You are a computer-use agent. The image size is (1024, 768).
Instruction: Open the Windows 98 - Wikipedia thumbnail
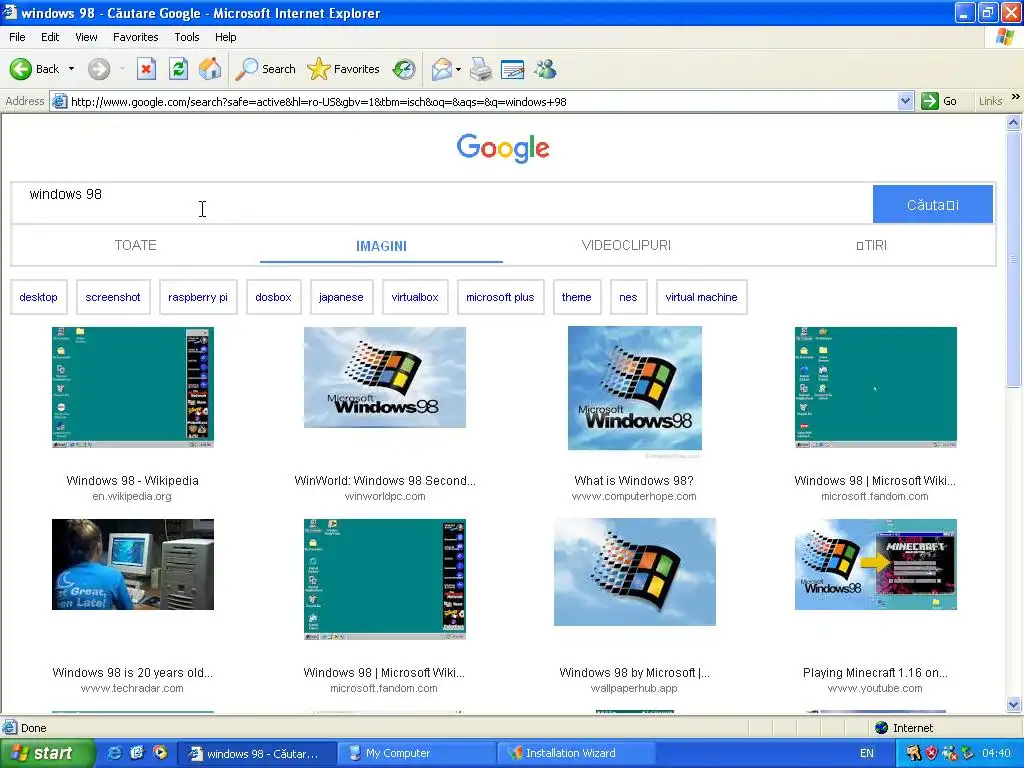pyautogui.click(x=133, y=387)
